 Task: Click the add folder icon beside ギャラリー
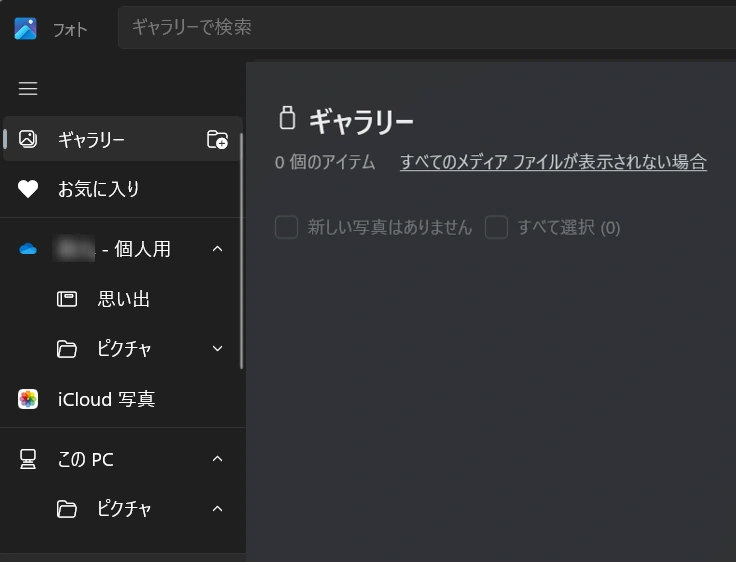217,140
